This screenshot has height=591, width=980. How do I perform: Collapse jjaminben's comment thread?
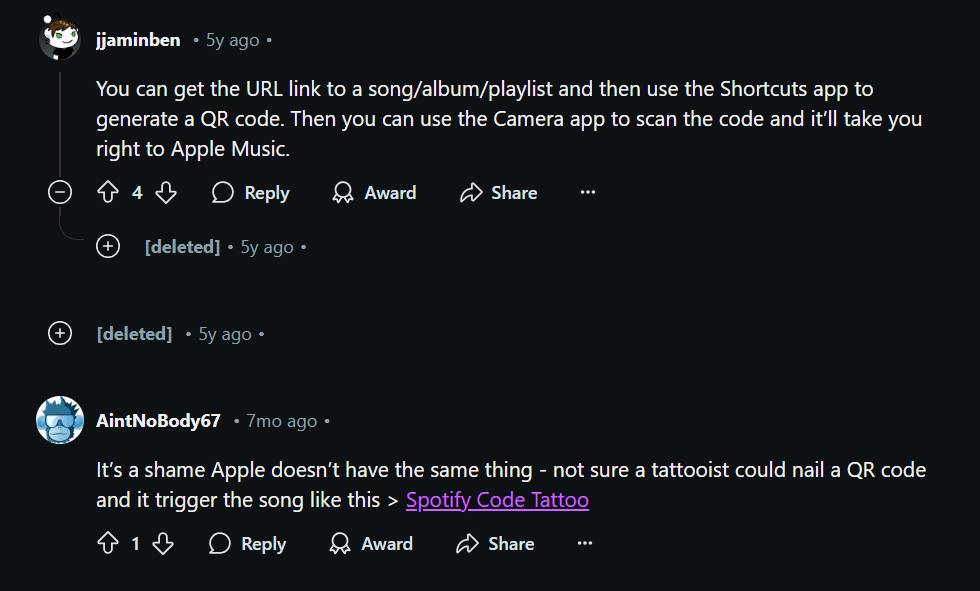point(60,191)
